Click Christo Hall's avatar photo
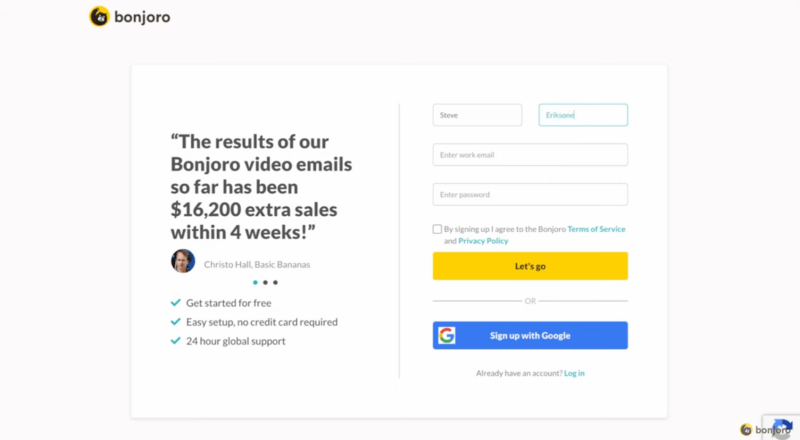Screen dimensions: 800x440 [183, 261]
